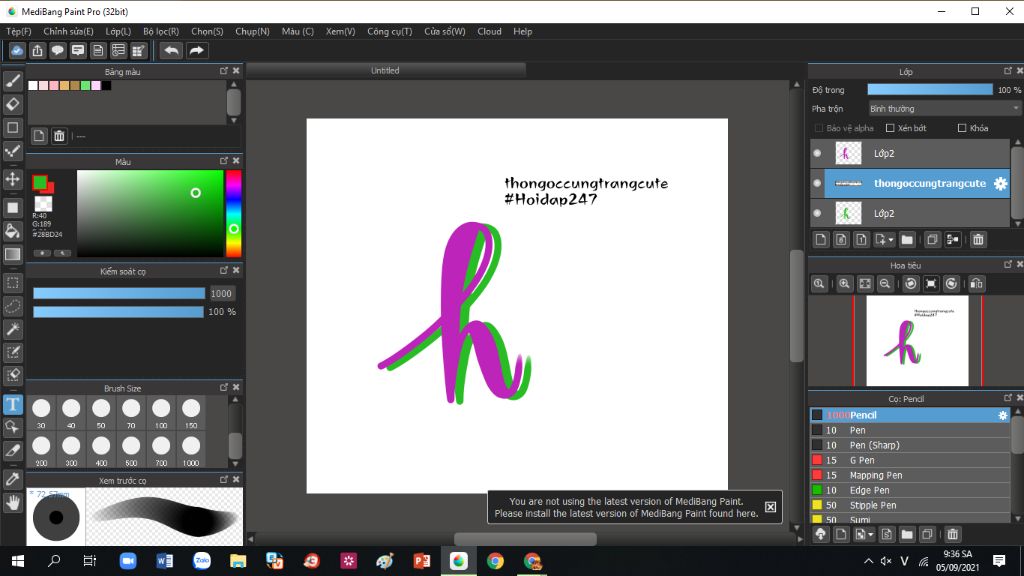This screenshot has height=576, width=1024.
Task: Click the brush size value field 1000
Action: pos(221,294)
